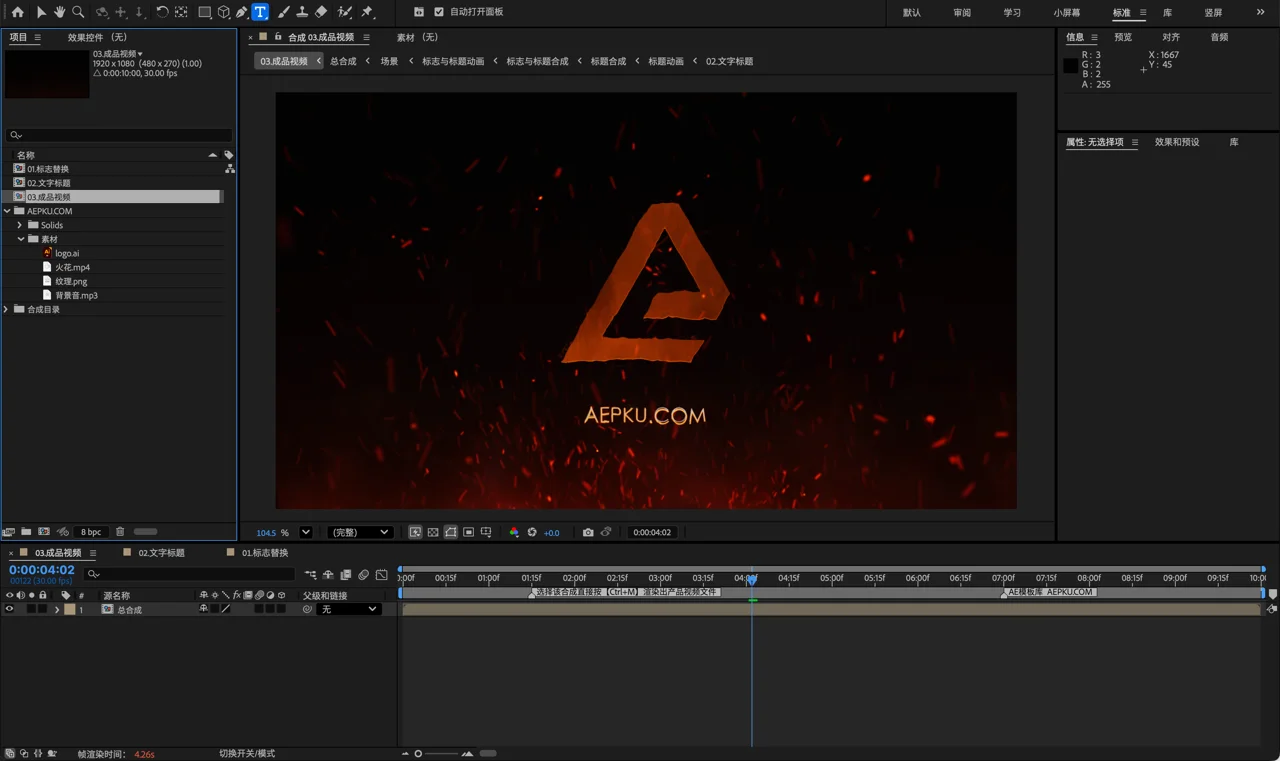The width and height of the screenshot is (1280, 761).
Task: Click the fast previews icon in viewer
Action: pos(415,532)
